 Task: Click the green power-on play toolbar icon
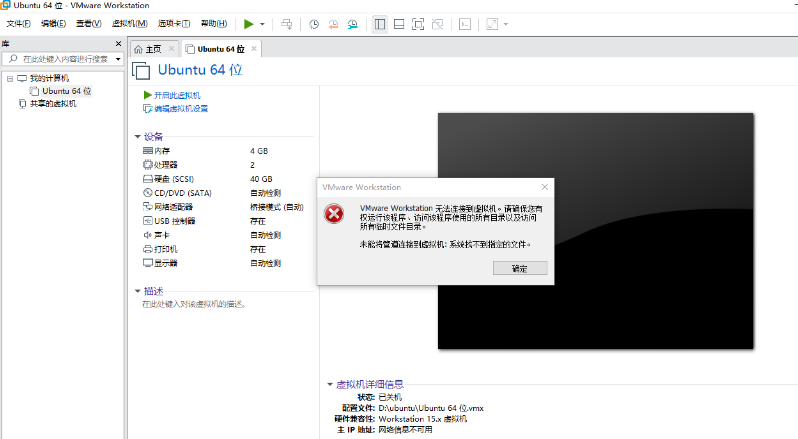(x=248, y=24)
